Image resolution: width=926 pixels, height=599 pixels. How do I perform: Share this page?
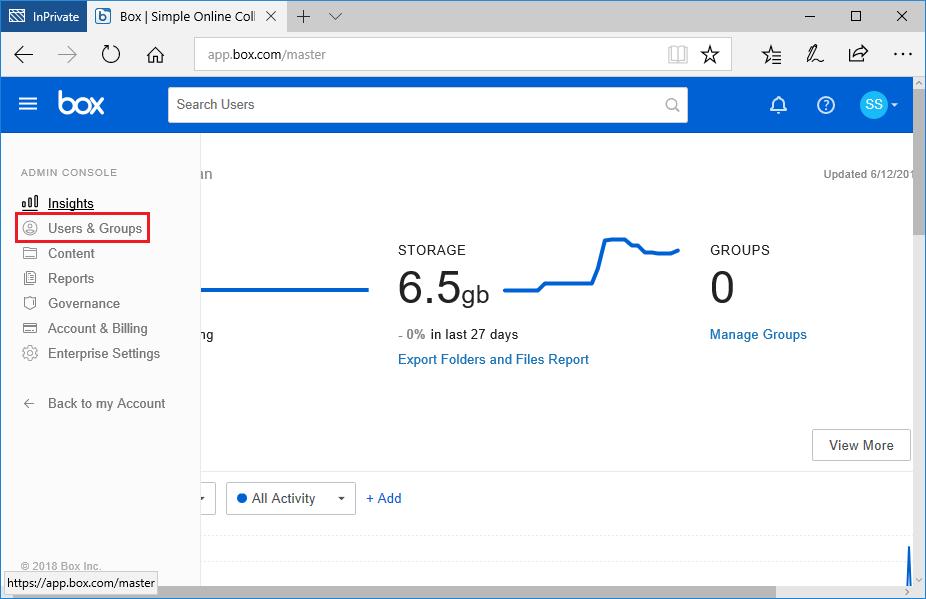click(x=858, y=54)
